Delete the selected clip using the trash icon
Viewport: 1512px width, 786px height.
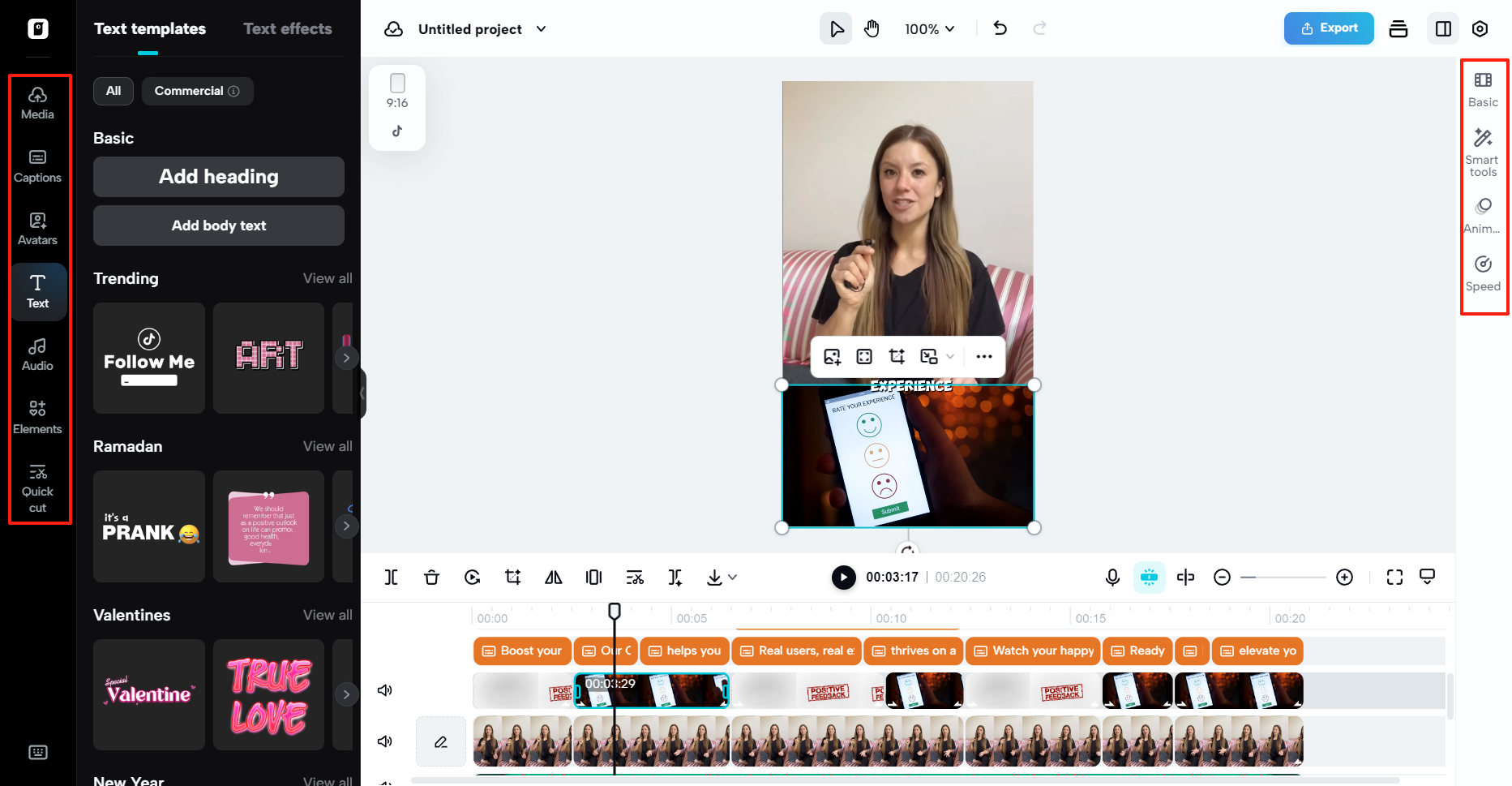click(431, 577)
